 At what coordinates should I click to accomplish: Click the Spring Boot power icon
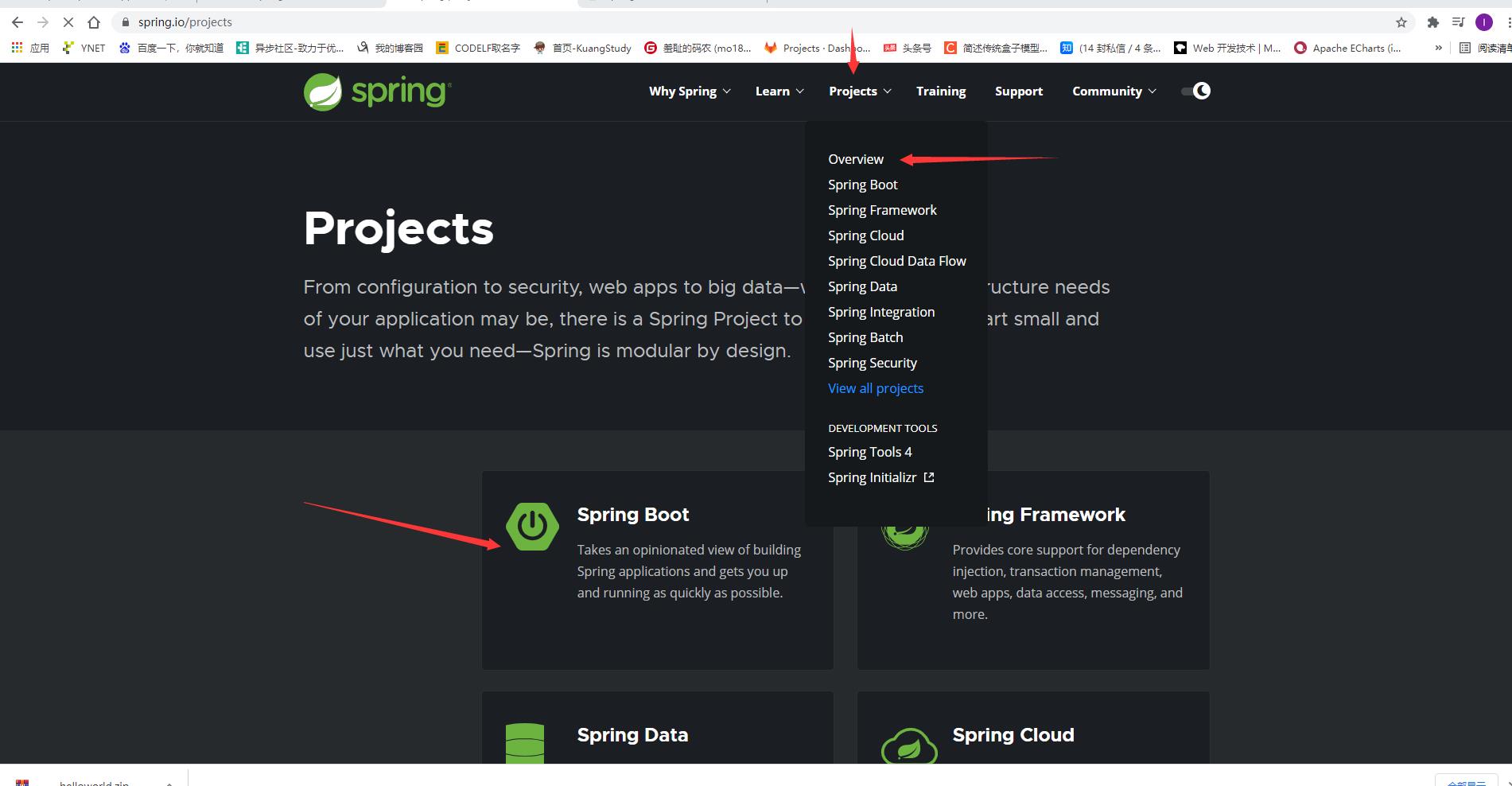click(x=532, y=526)
